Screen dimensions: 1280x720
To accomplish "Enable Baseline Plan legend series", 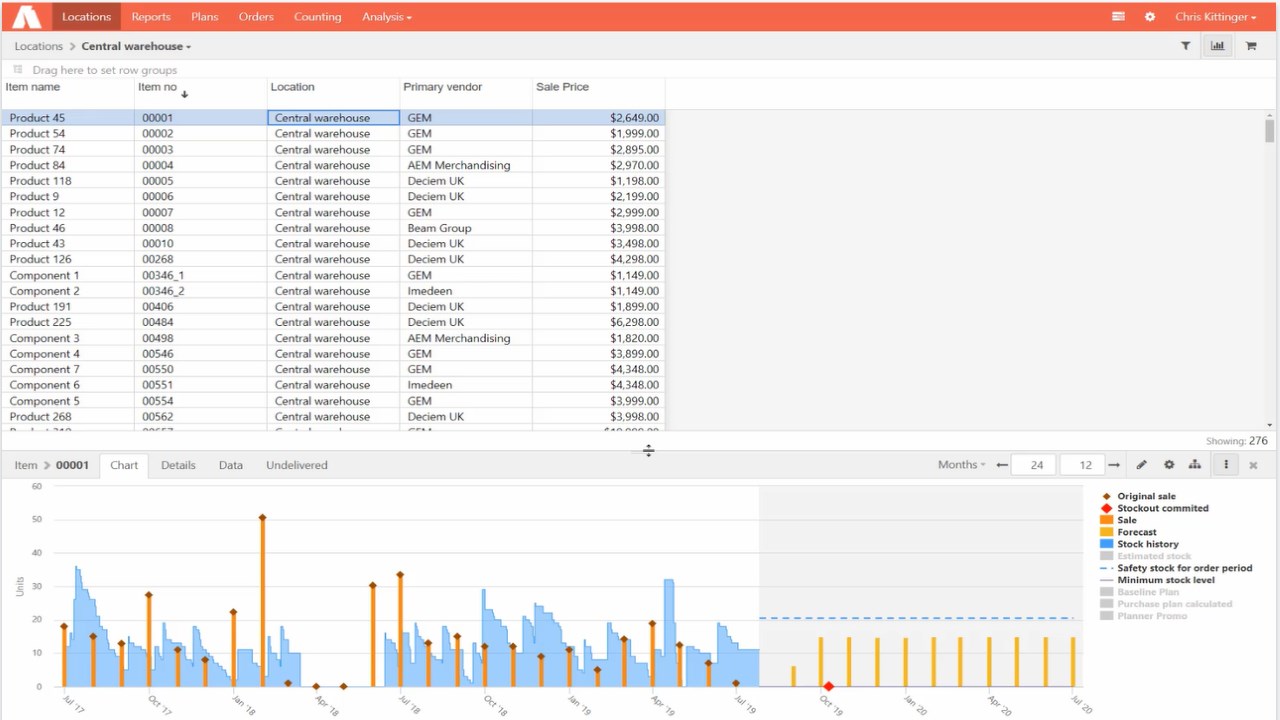I will pyautogui.click(x=1139, y=592).
